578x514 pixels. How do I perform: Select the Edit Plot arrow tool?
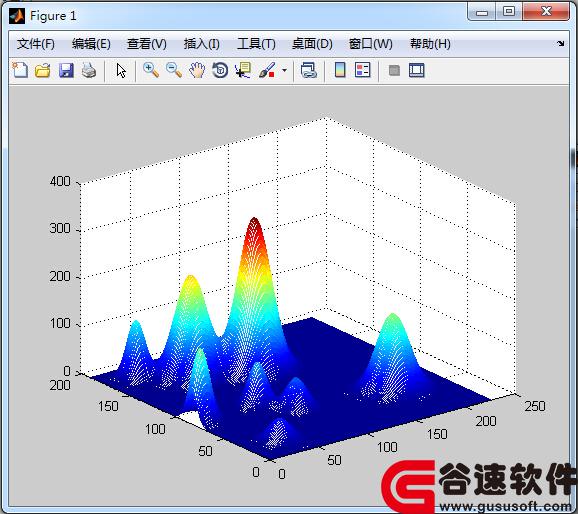click(121, 70)
